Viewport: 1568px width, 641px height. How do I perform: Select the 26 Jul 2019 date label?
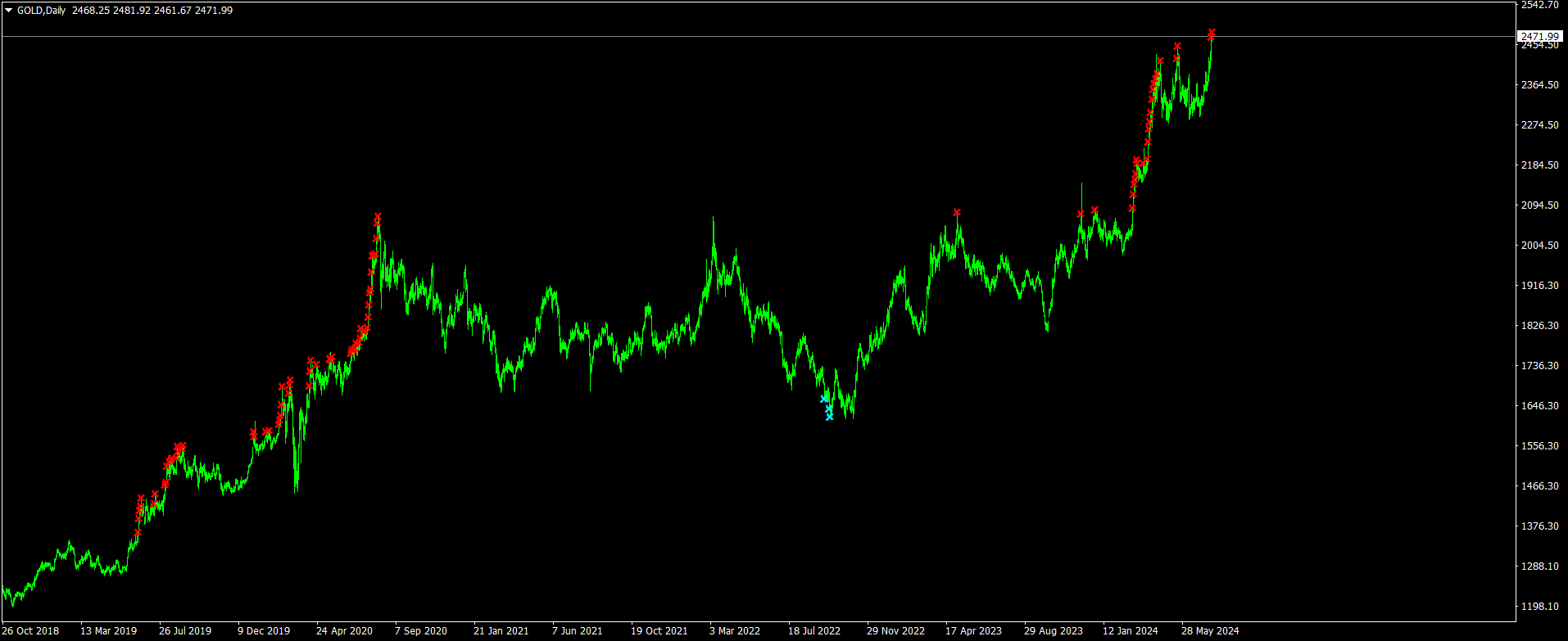185,631
